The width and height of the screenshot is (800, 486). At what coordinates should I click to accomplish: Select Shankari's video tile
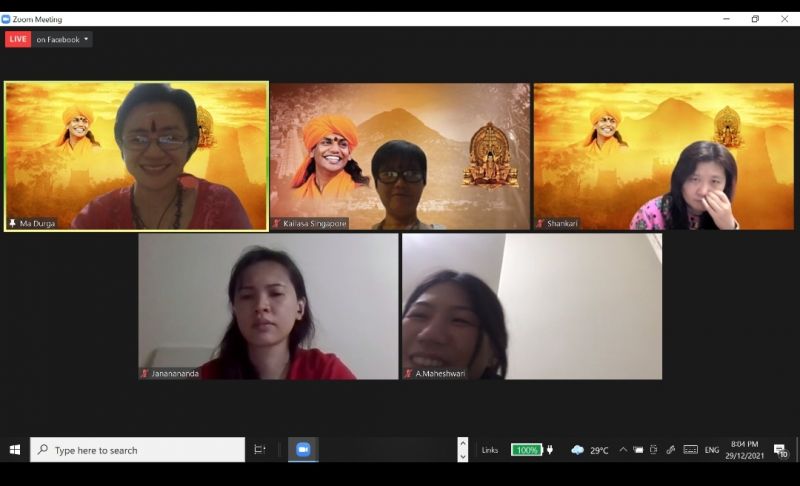[x=664, y=156]
